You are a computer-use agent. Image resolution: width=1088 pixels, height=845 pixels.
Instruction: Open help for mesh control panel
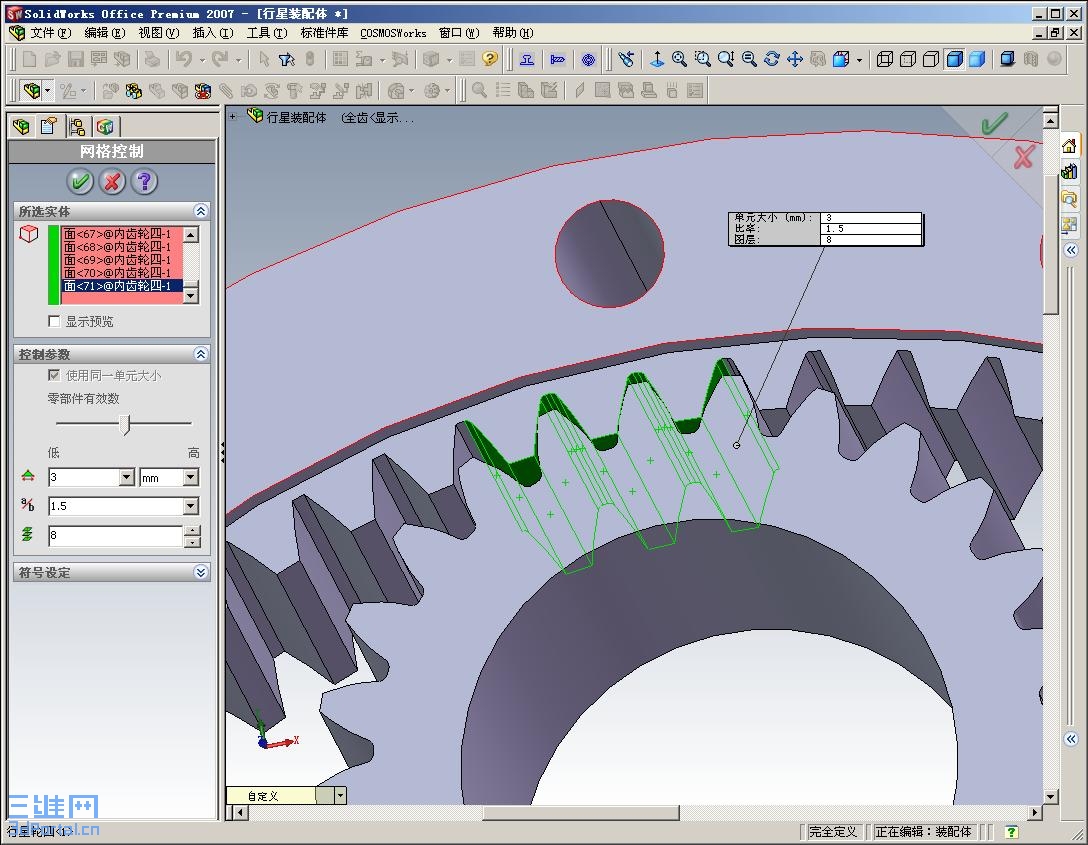point(144,182)
